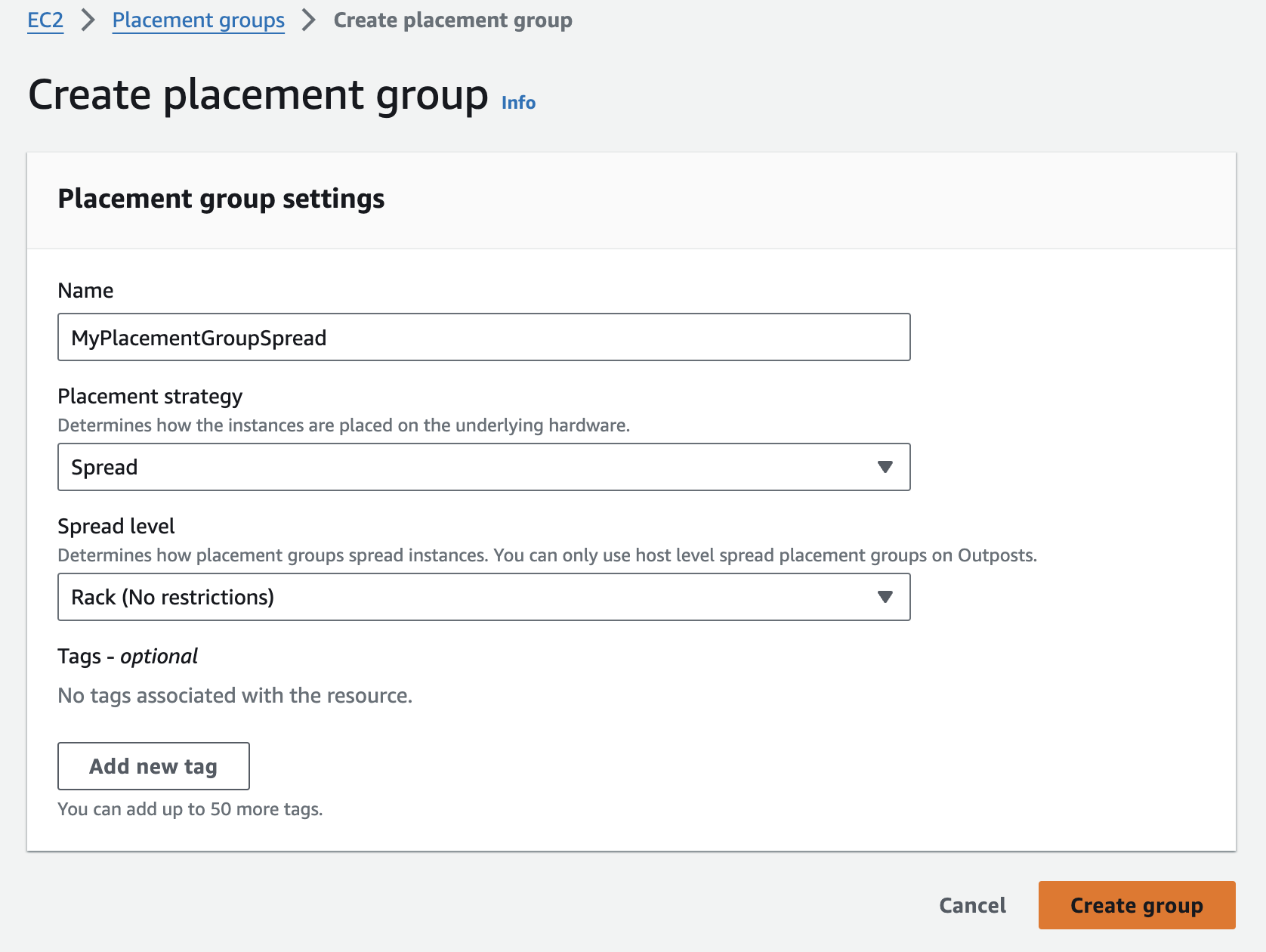
Task: Click the Spread level dropdown arrow icon
Action: pos(885,597)
